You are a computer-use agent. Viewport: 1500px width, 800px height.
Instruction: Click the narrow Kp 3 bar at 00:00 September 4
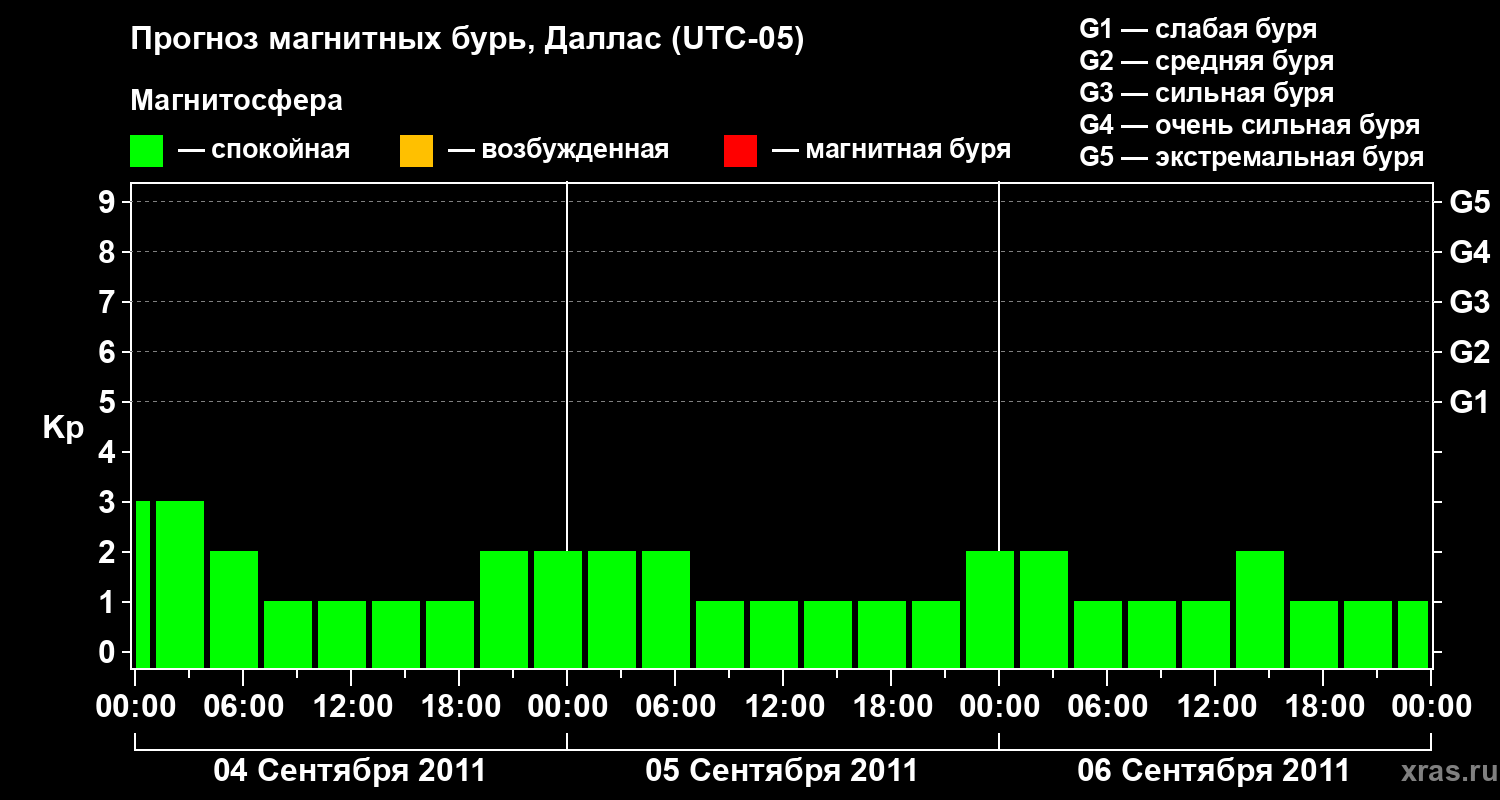pos(142,584)
